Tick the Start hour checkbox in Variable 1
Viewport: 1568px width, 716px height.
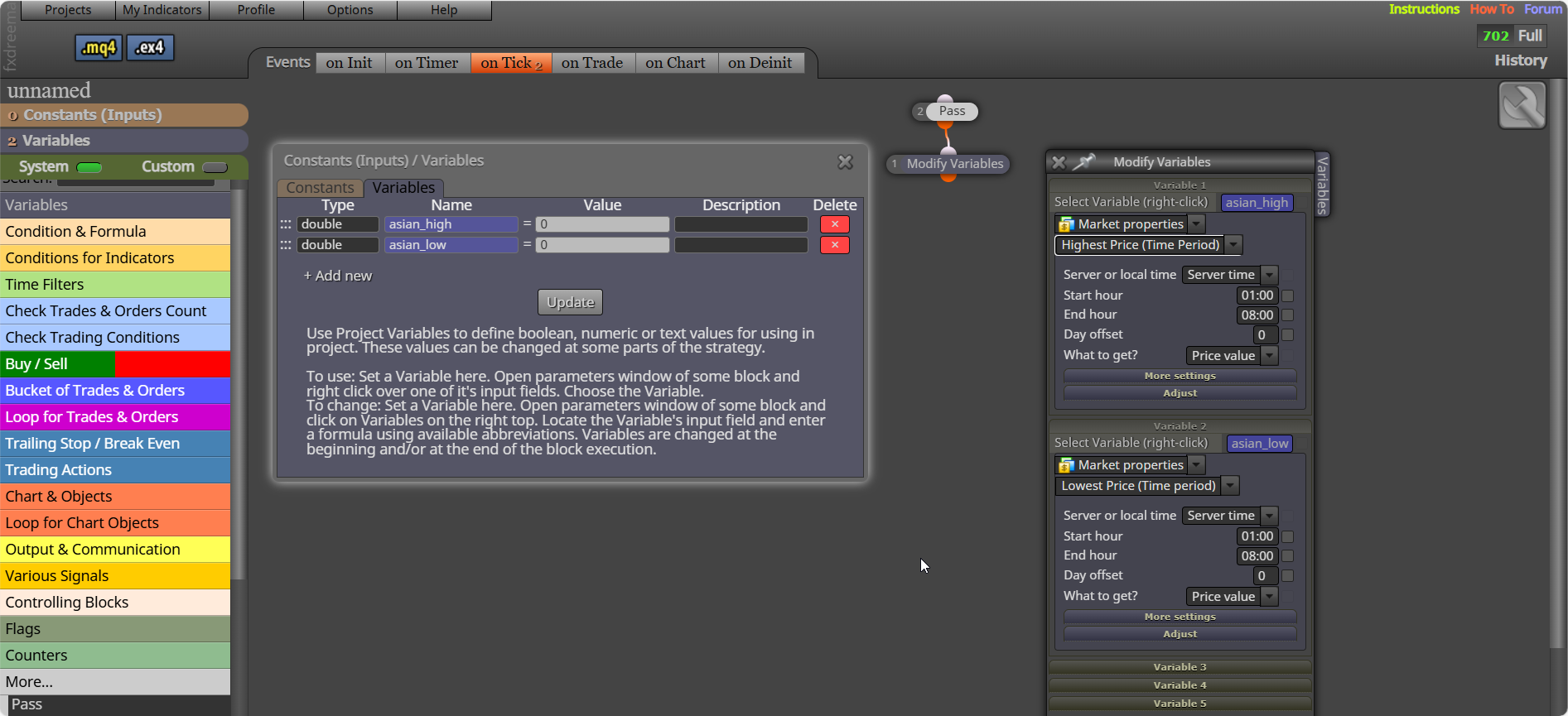(x=1287, y=296)
